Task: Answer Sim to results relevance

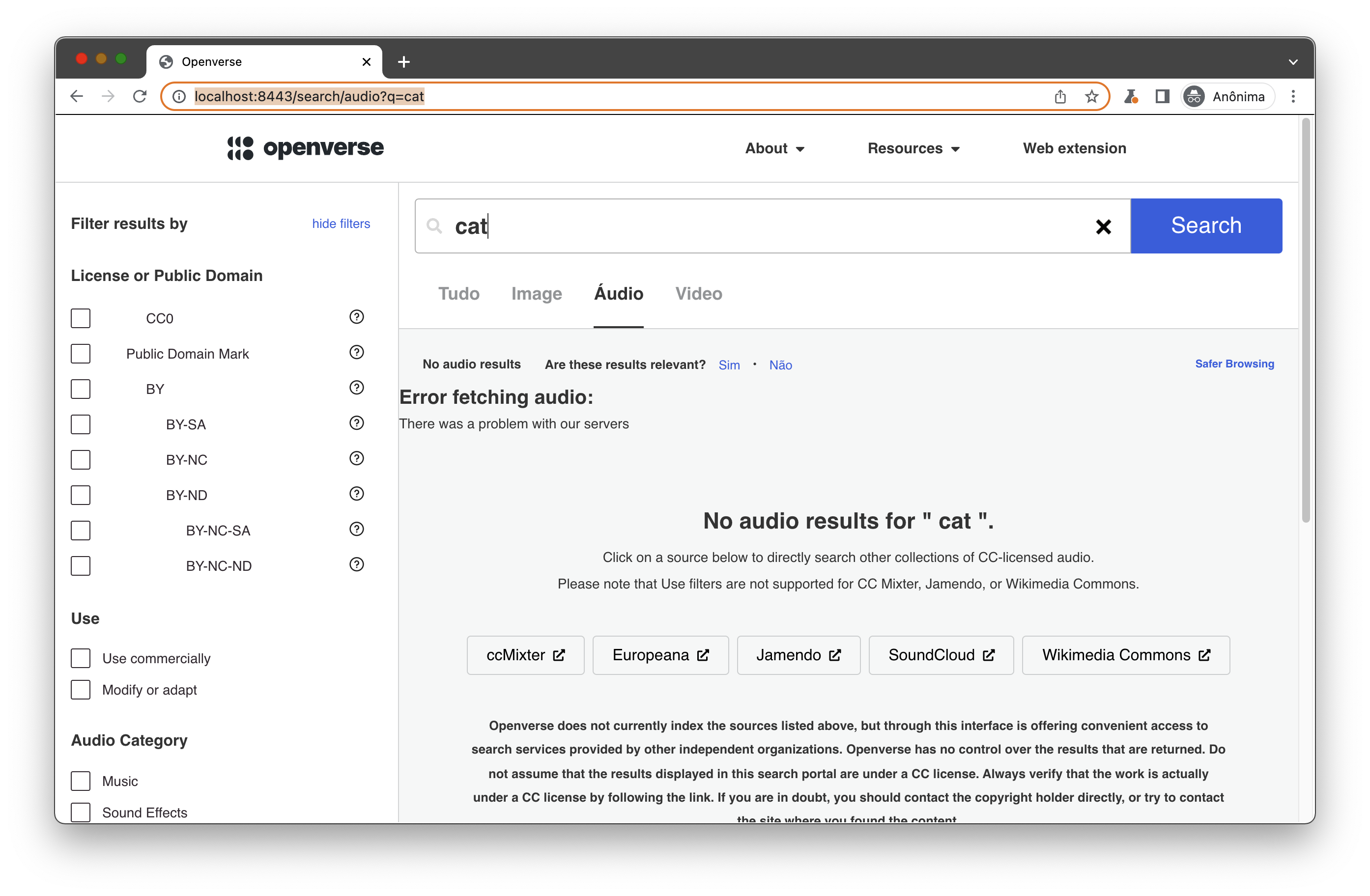Action: [x=729, y=365]
